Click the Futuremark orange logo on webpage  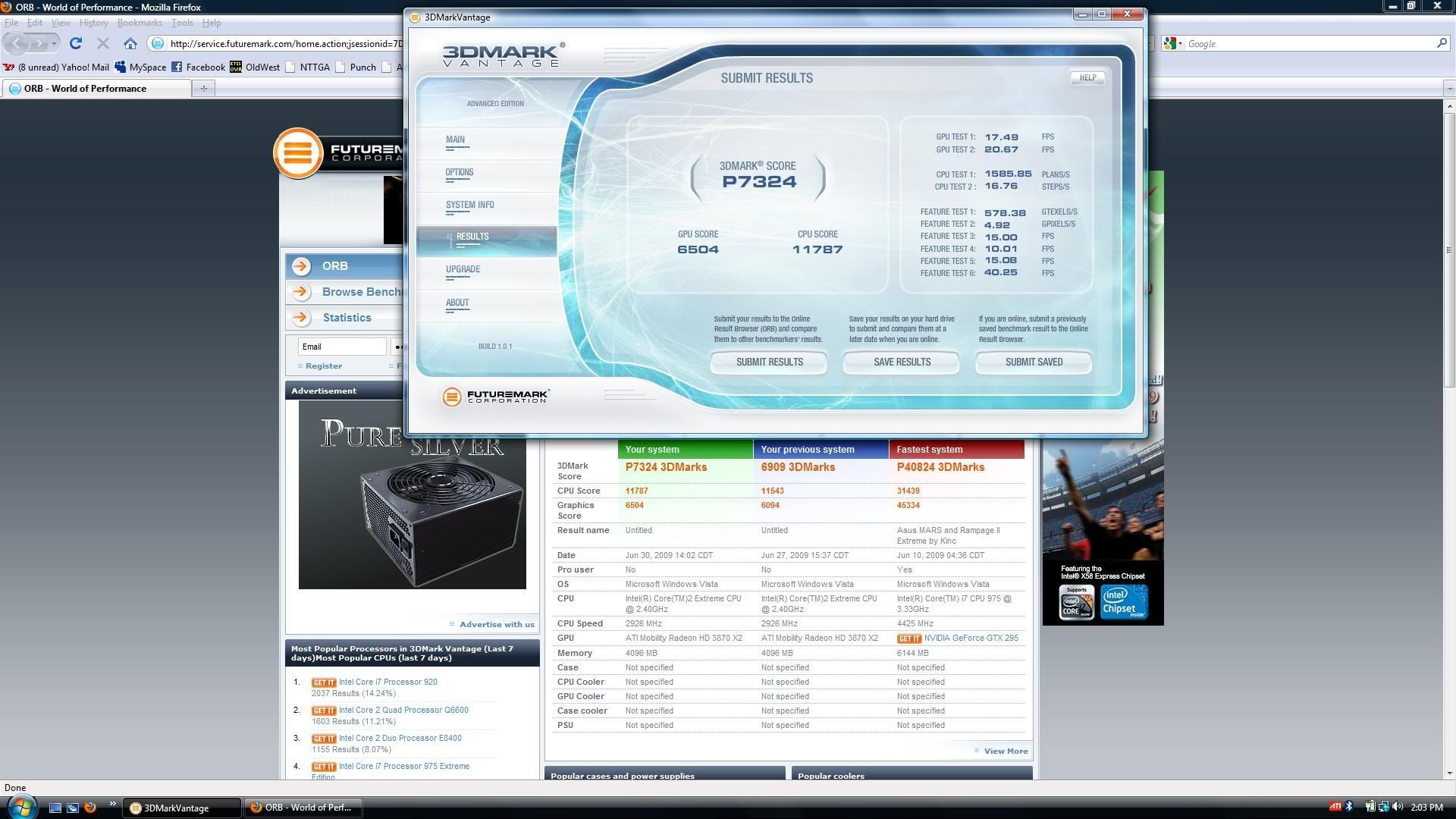point(298,153)
